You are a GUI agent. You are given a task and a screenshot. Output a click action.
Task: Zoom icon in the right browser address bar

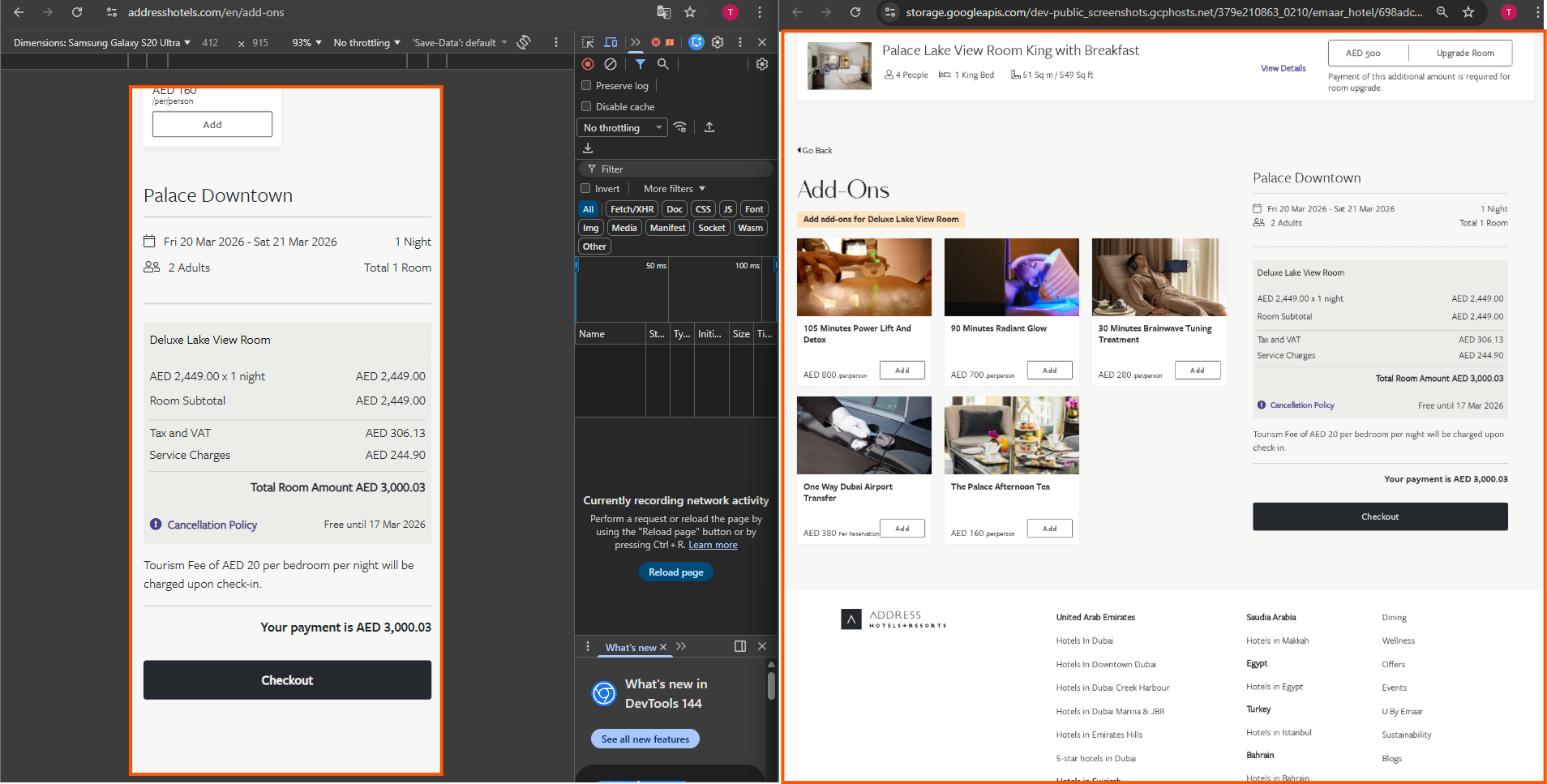(x=1442, y=12)
